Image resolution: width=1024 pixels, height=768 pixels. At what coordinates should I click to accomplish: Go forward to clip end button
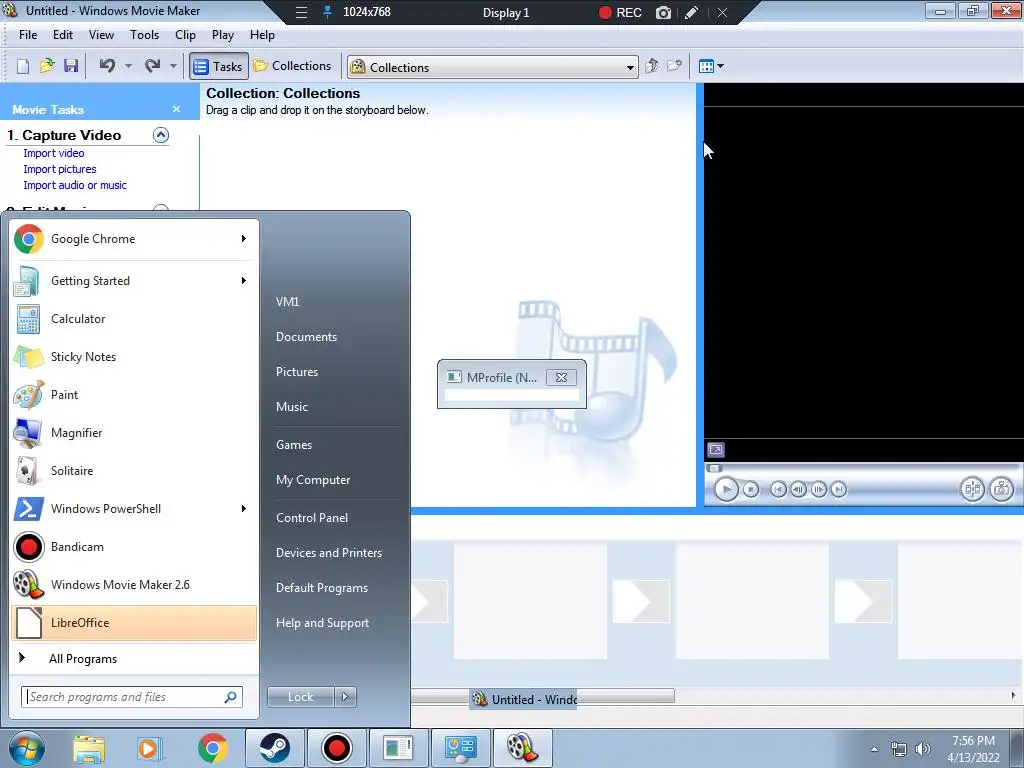click(x=839, y=489)
